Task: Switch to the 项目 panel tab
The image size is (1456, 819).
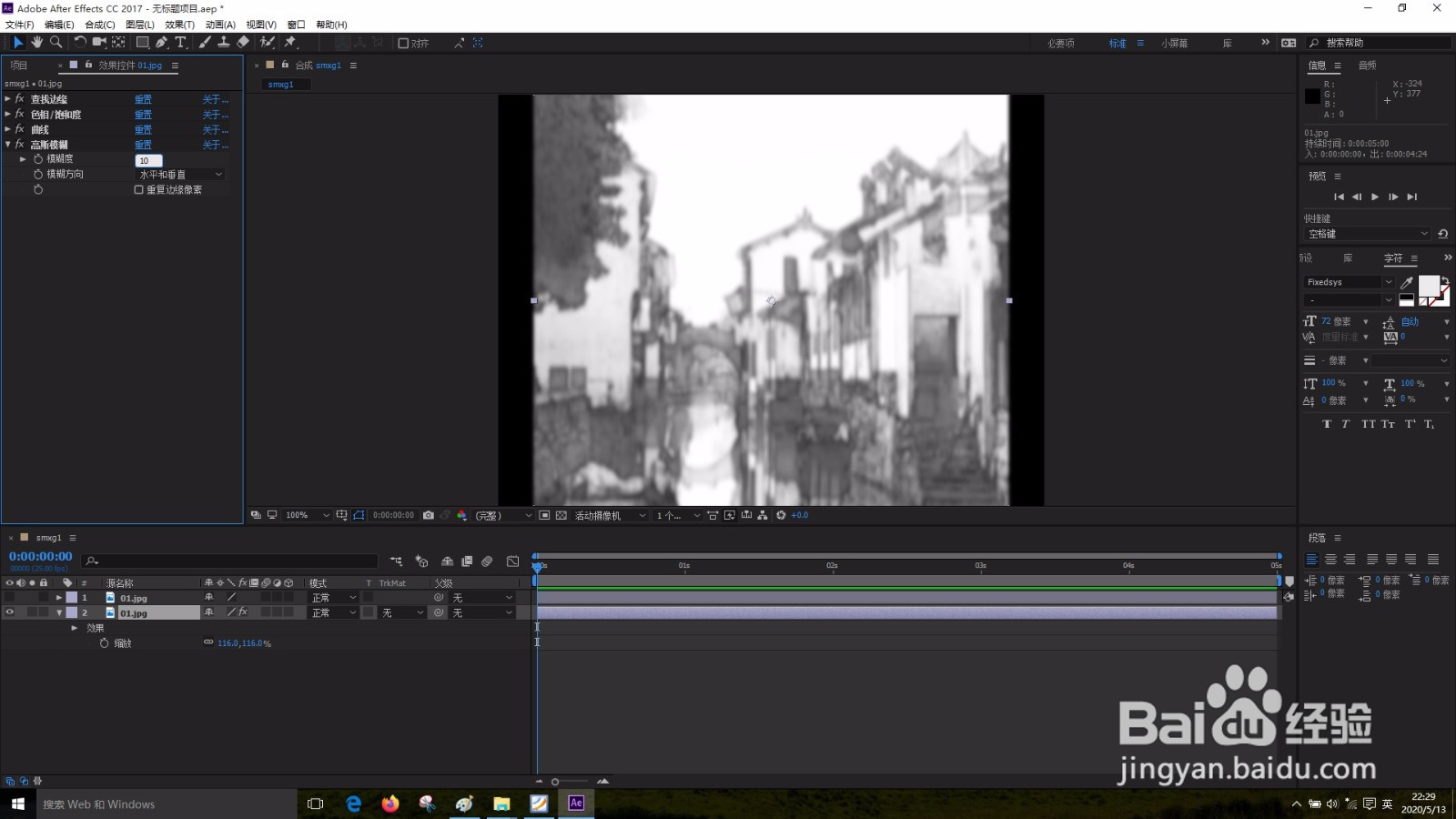Action: coord(19,66)
